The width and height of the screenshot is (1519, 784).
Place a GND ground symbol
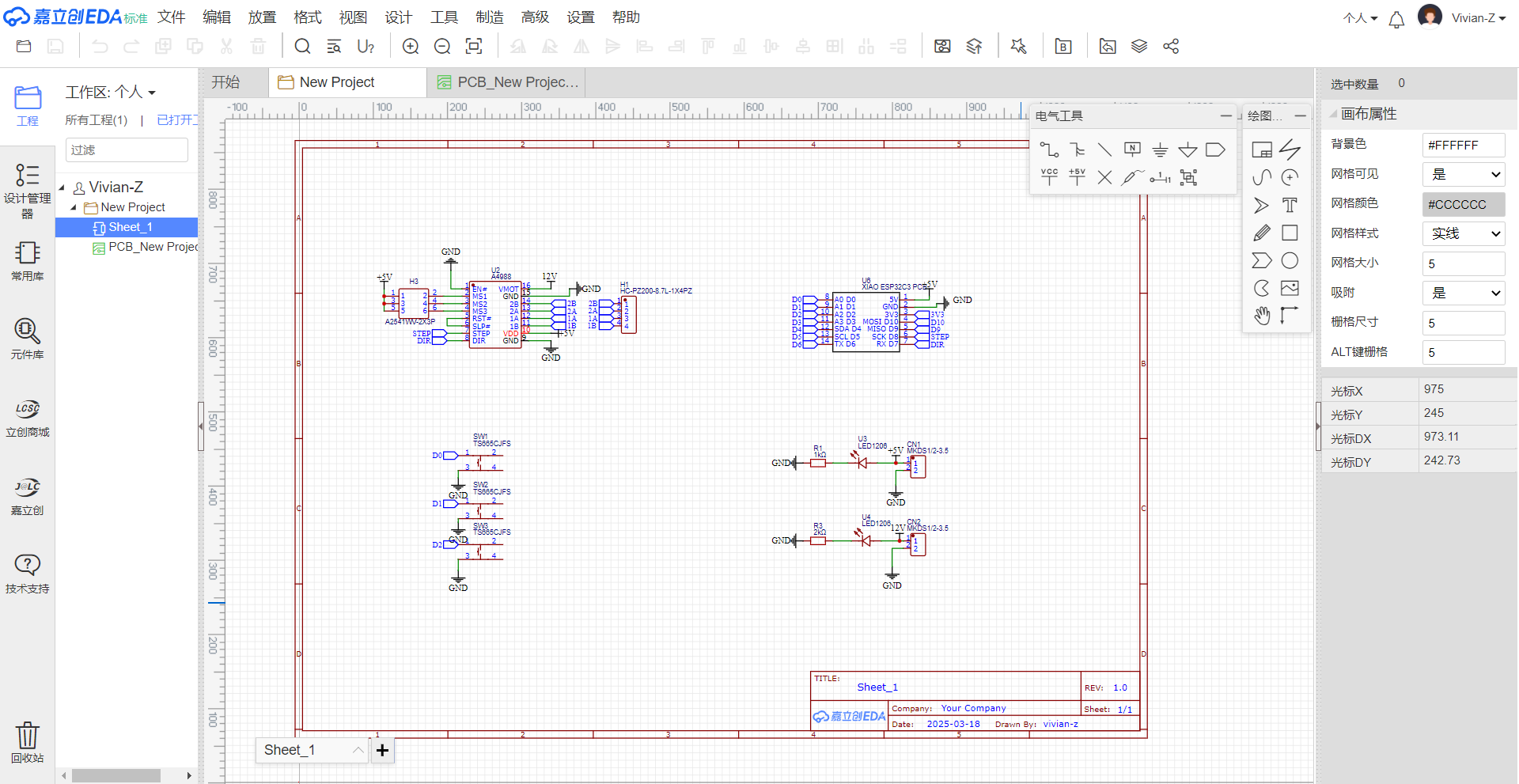pos(1160,150)
